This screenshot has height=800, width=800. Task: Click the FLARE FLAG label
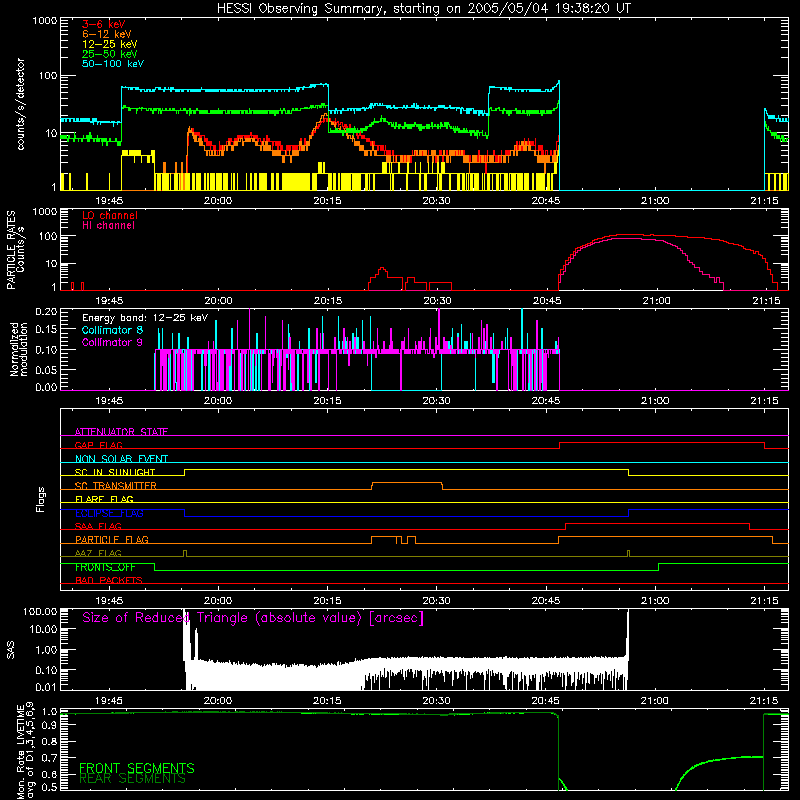coord(104,499)
